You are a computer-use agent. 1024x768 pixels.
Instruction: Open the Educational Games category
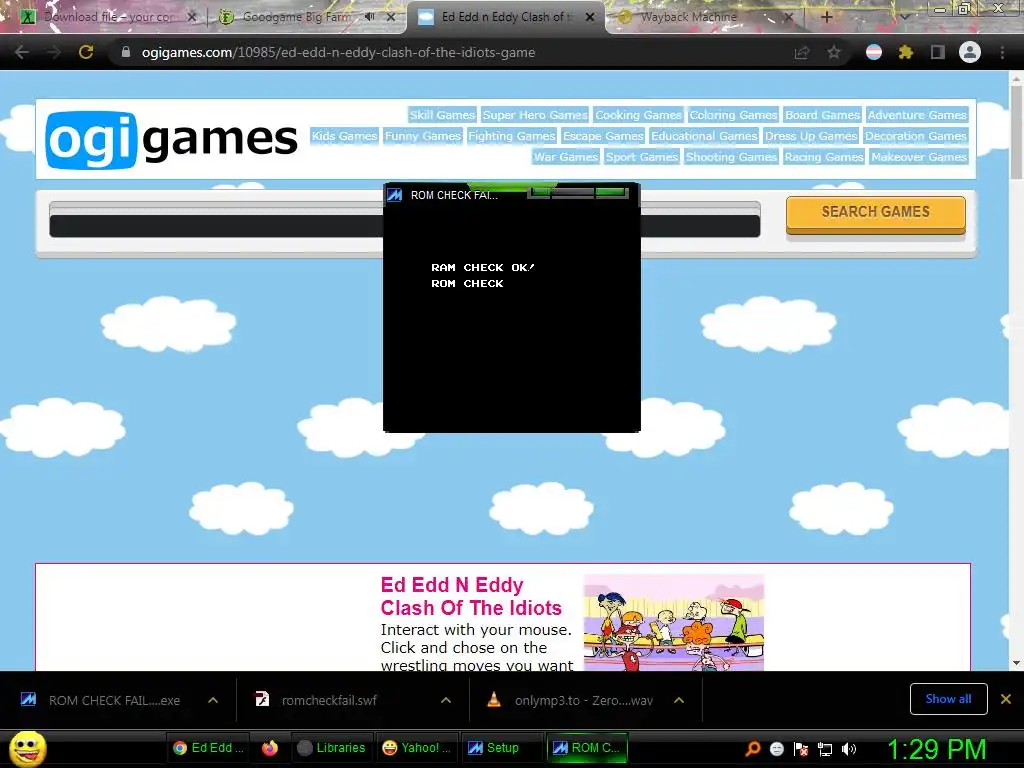tap(704, 136)
